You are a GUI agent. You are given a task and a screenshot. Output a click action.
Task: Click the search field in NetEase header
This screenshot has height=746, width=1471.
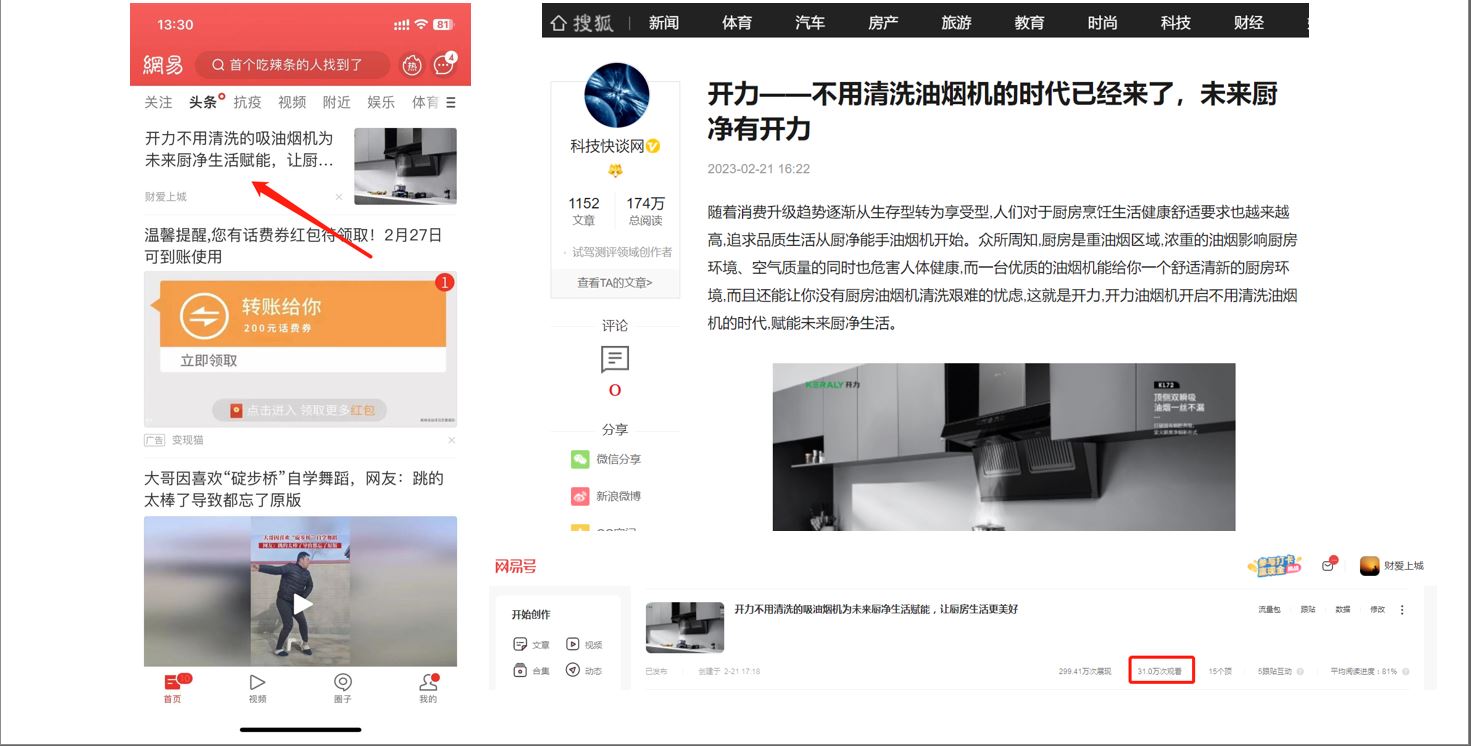[293, 65]
